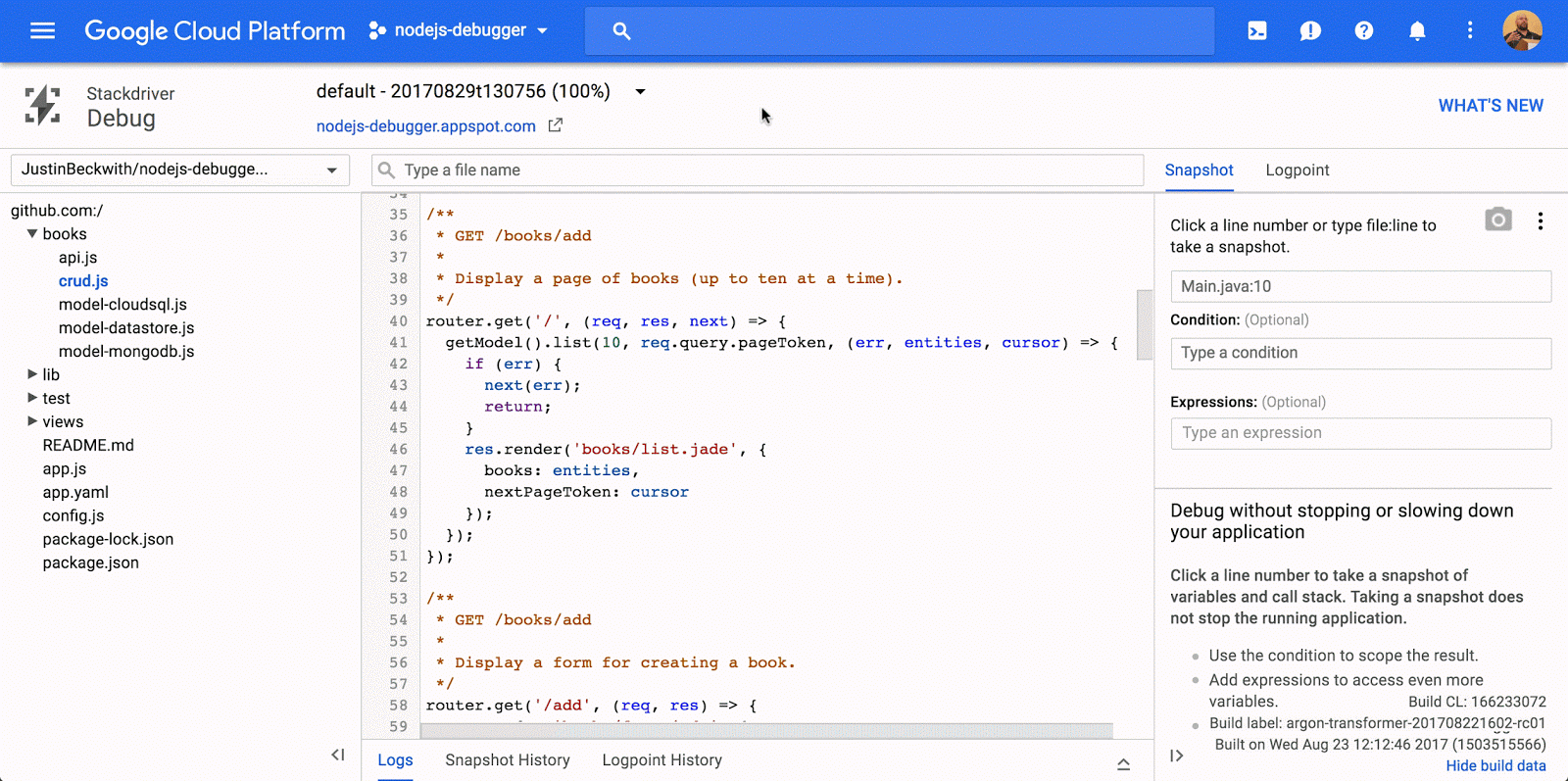Open app.yaml file
Image resolution: width=1568 pixels, height=781 pixels.
click(75, 493)
